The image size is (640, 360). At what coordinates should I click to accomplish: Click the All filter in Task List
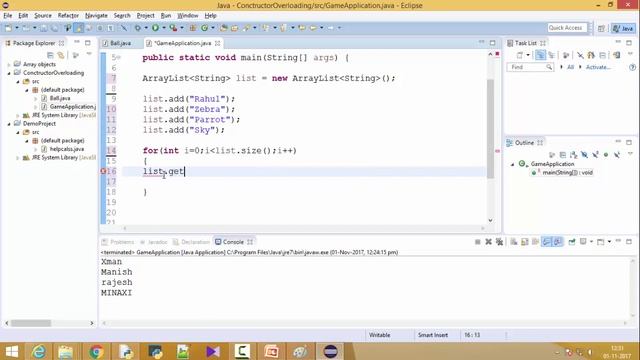570,67
